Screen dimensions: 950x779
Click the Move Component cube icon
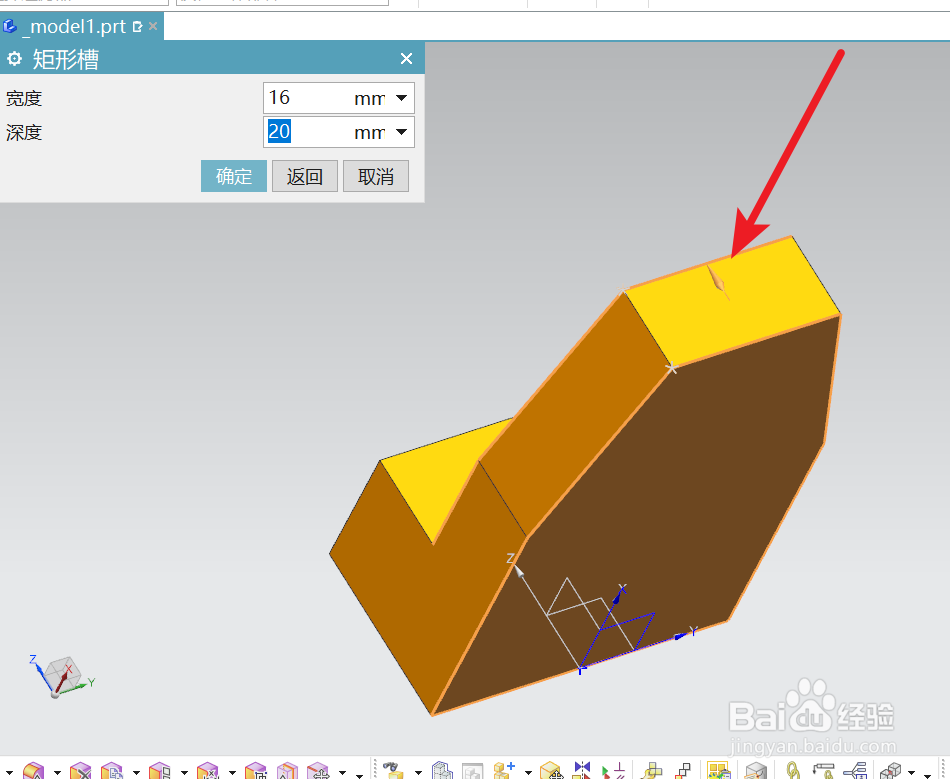[551, 771]
